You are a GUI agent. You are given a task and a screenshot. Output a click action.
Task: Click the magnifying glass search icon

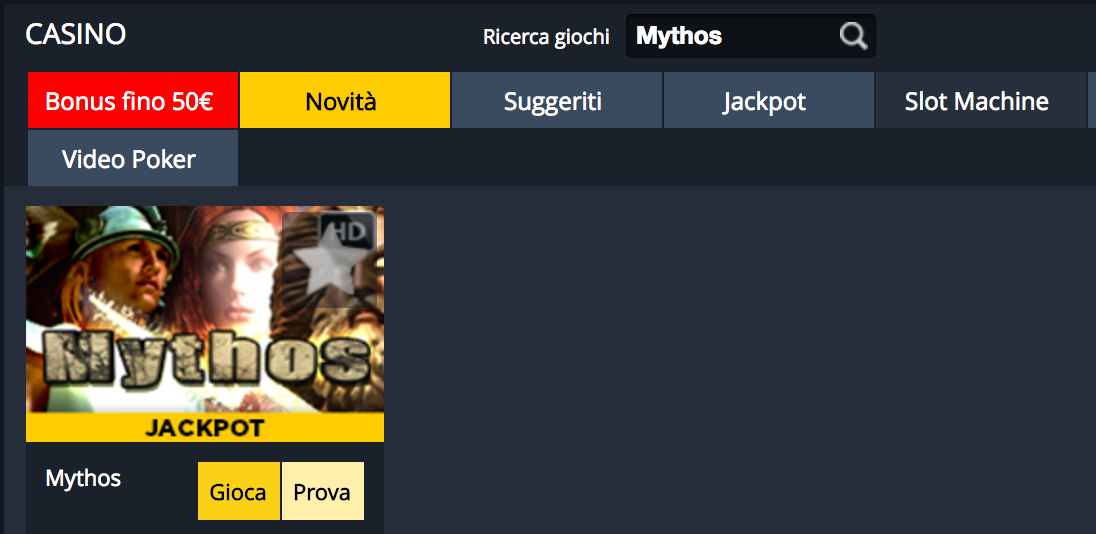853,36
